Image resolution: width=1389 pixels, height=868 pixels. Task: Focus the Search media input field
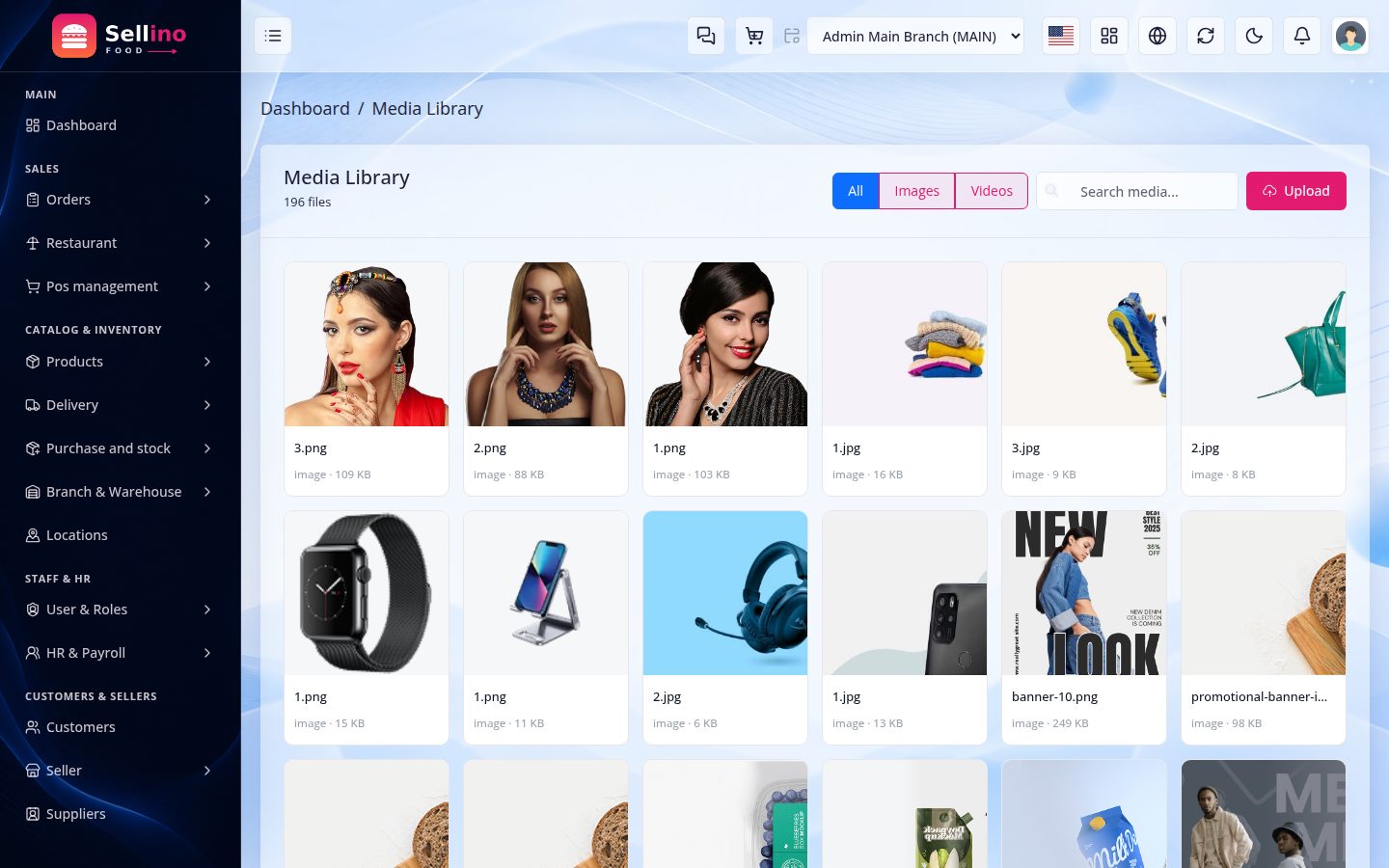pyautogui.click(x=1137, y=191)
